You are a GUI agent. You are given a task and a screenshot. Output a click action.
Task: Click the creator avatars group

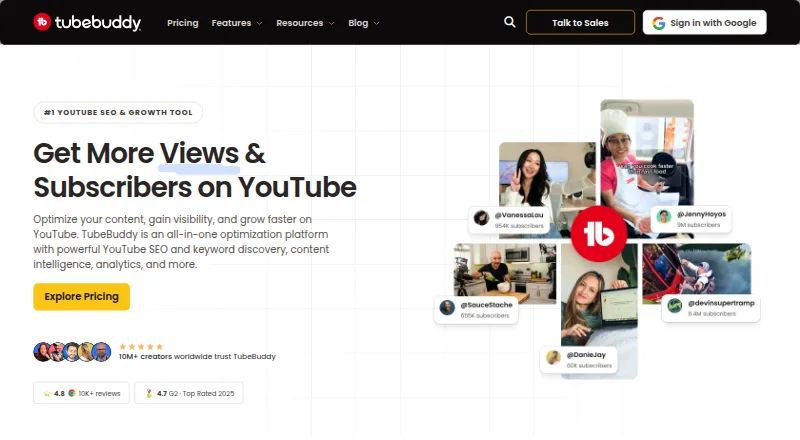pos(72,352)
